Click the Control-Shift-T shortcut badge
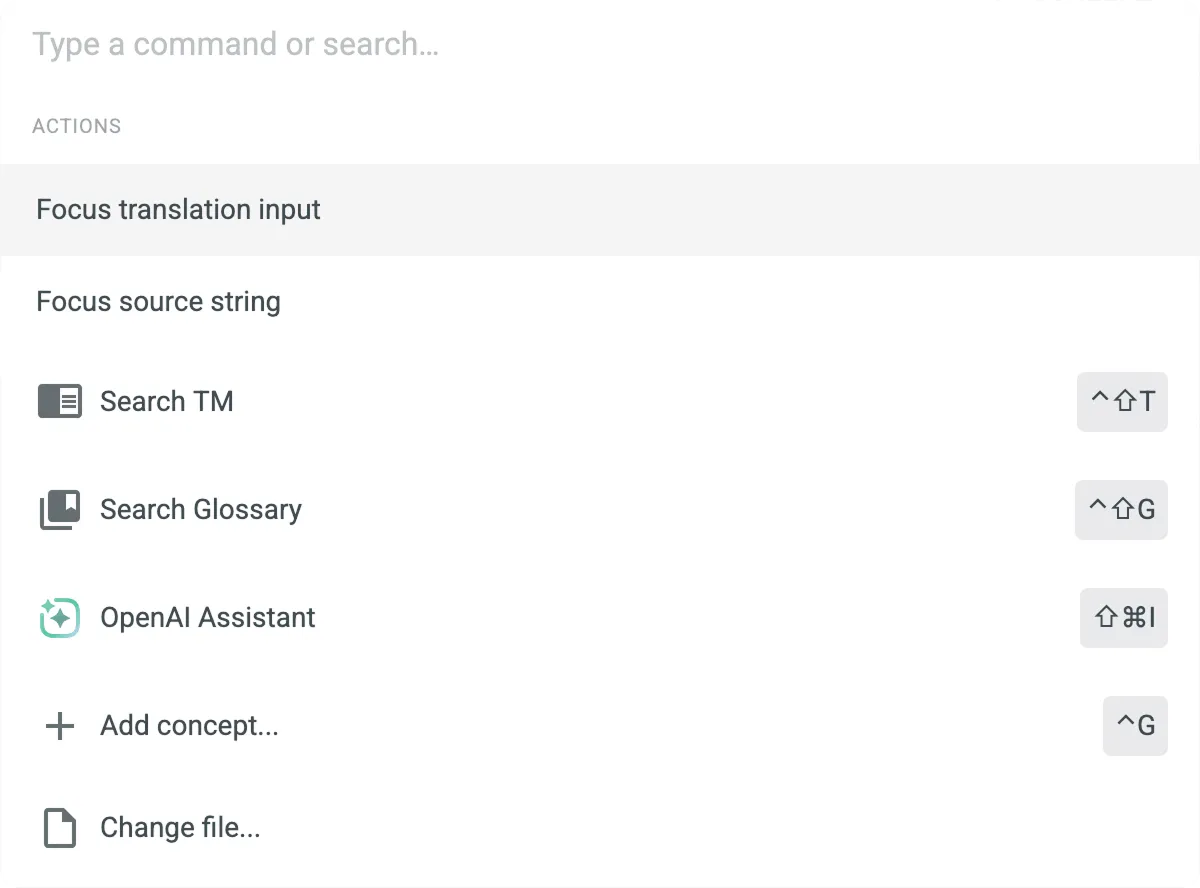The height and width of the screenshot is (888, 1200). (x=1122, y=402)
